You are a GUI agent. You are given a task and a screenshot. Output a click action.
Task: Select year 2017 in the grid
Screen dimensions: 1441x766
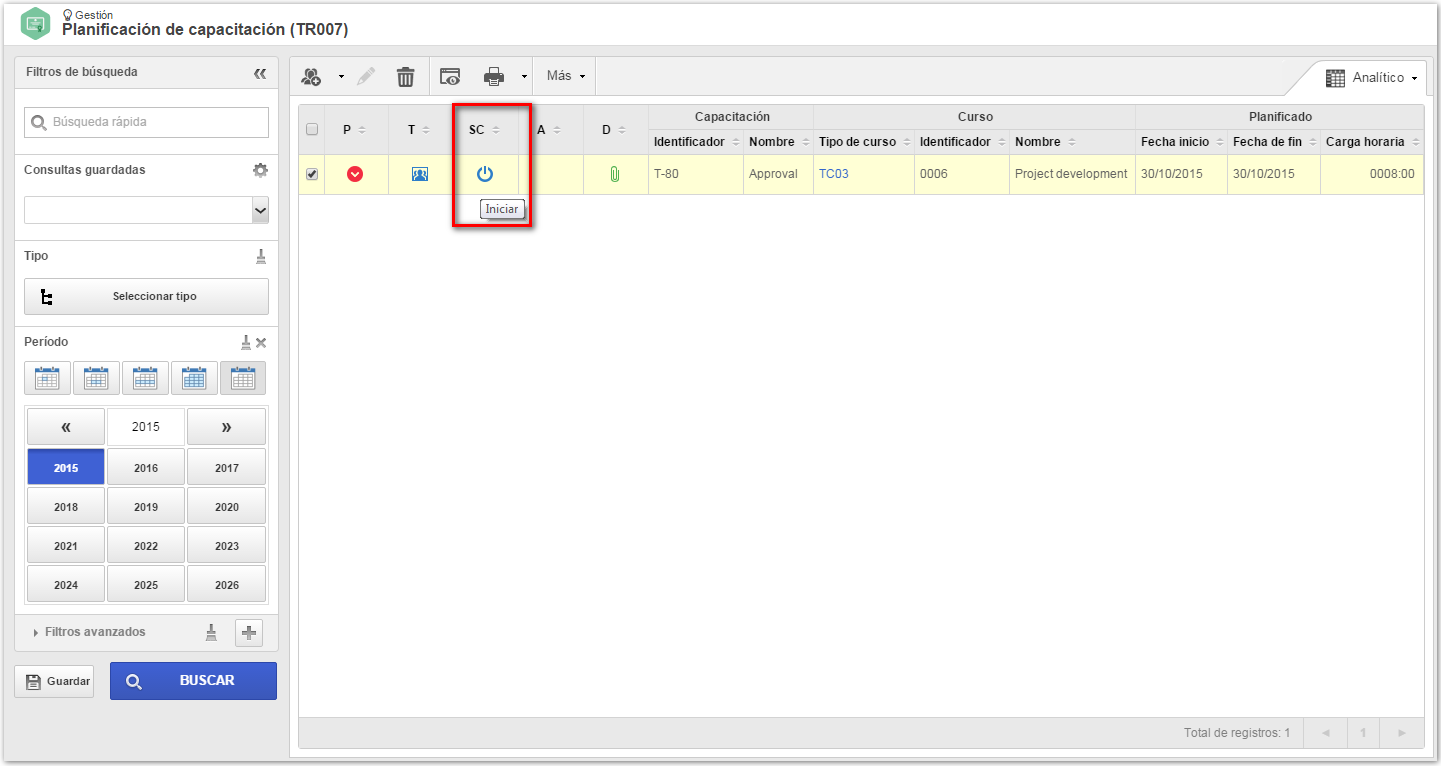pos(226,468)
